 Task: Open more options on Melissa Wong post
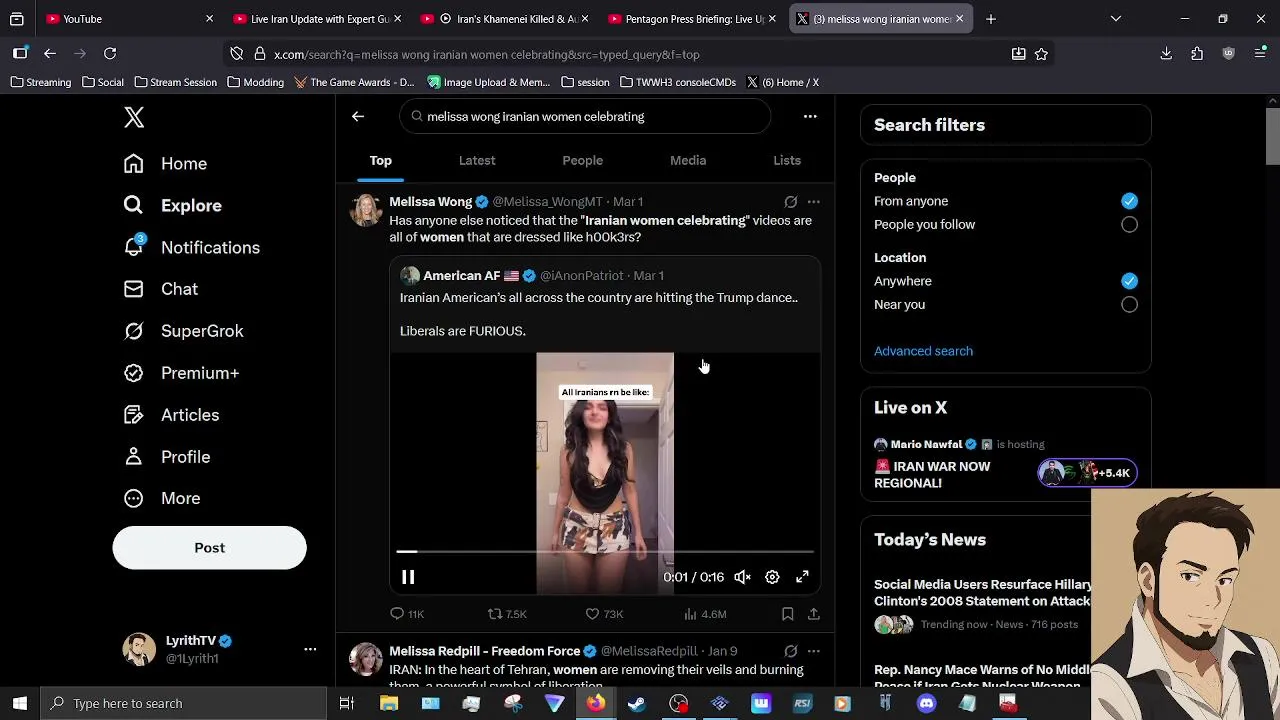point(813,202)
